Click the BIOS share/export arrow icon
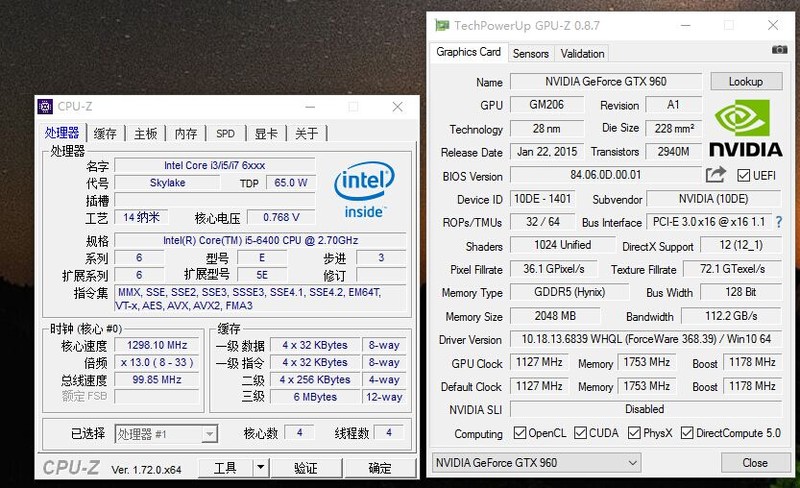 (715, 175)
